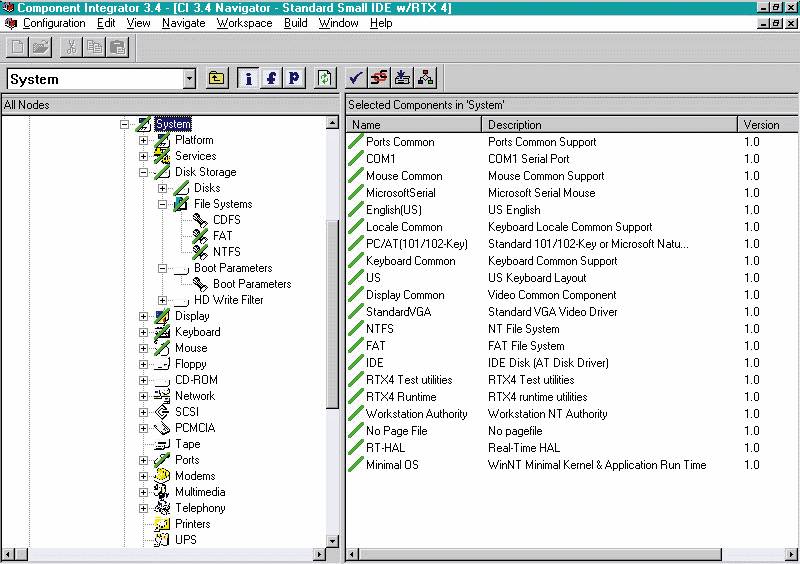Sort list by the Description column header
The image size is (800, 564).
click(x=610, y=125)
